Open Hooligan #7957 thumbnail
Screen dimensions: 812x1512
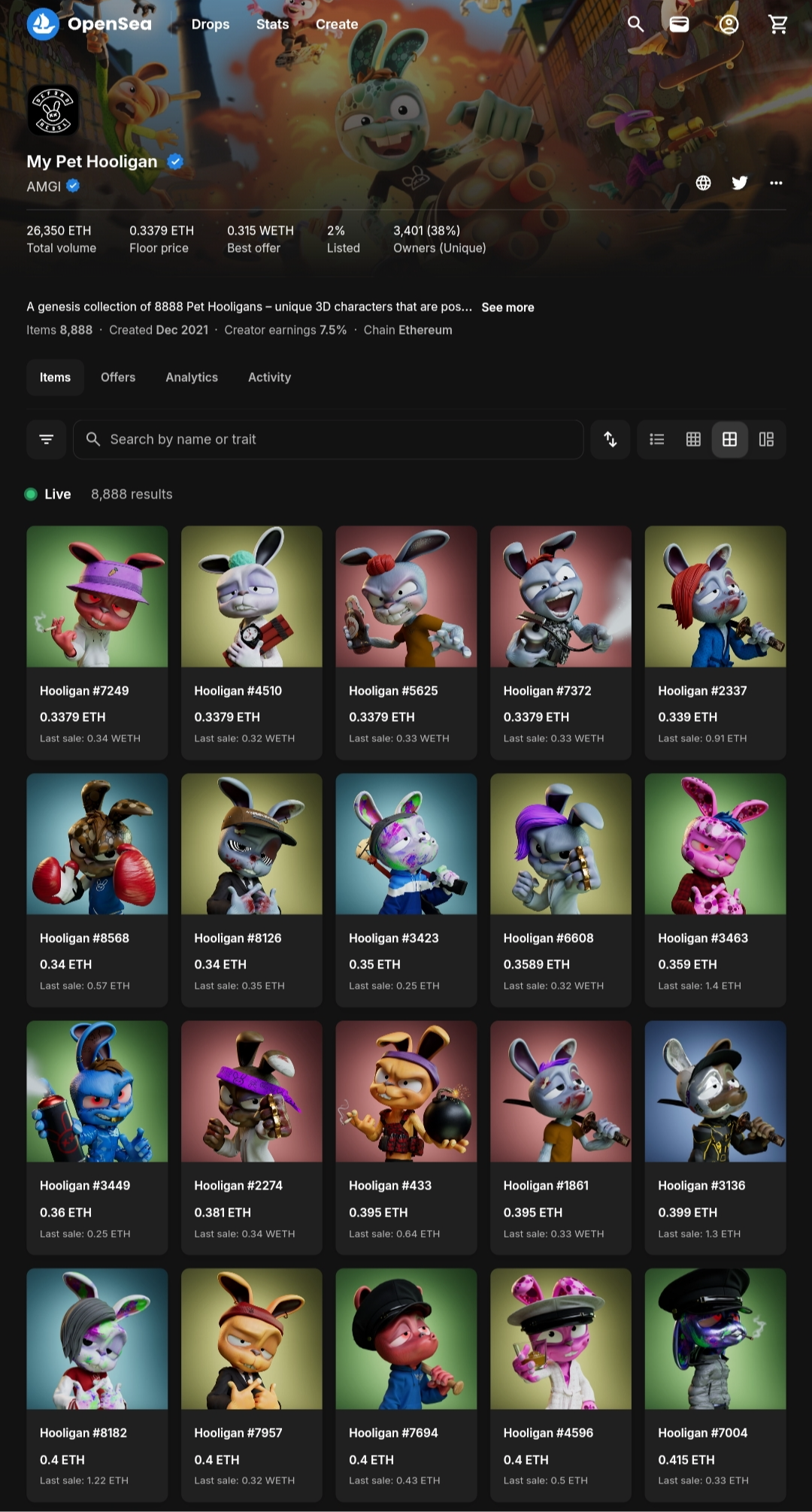coord(252,1338)
